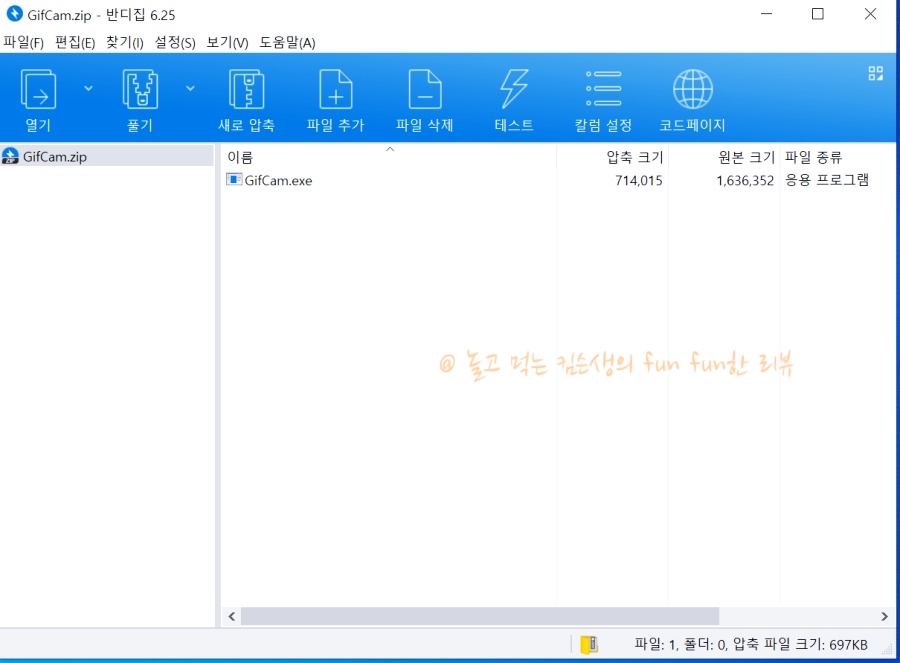Toggle the view-mode grid icon in toolbar corner
900x663 pixels.
click(x=875, y=73)
